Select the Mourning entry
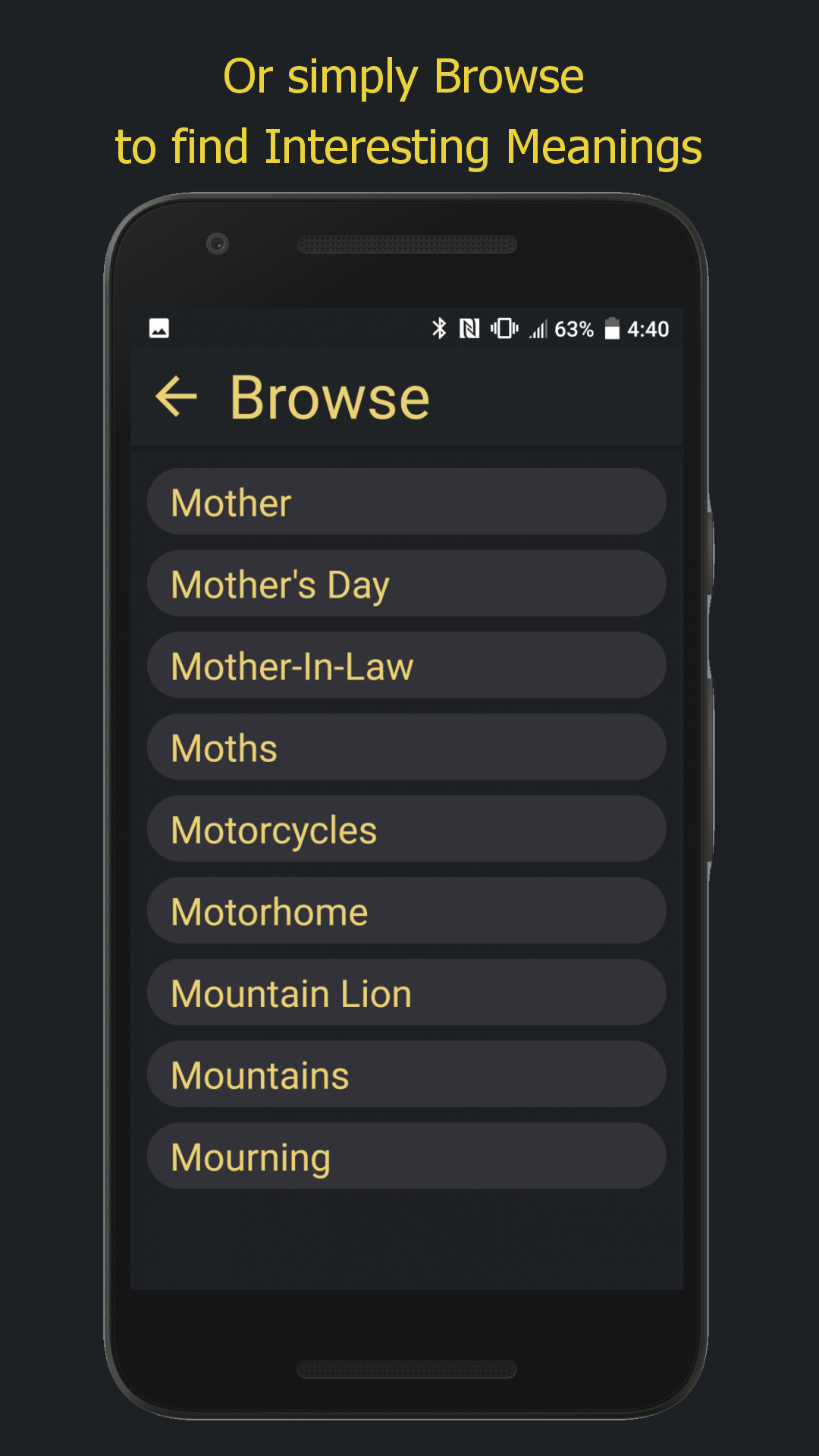 [406, 1156]
